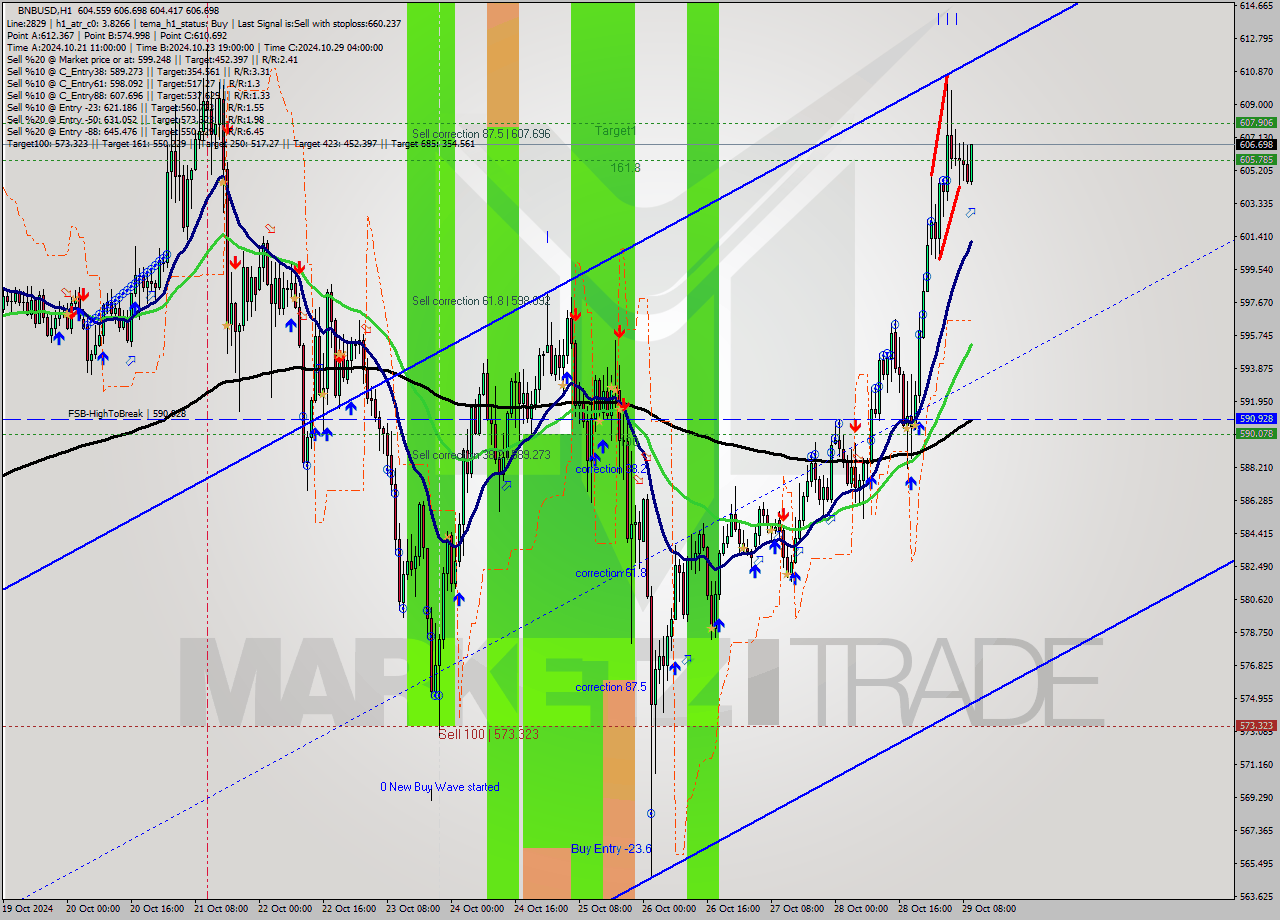Click the 'Buy Entry -23.6' label
Image resolution: width=1280 pixels, height=920 pixels.
point(611,848)
